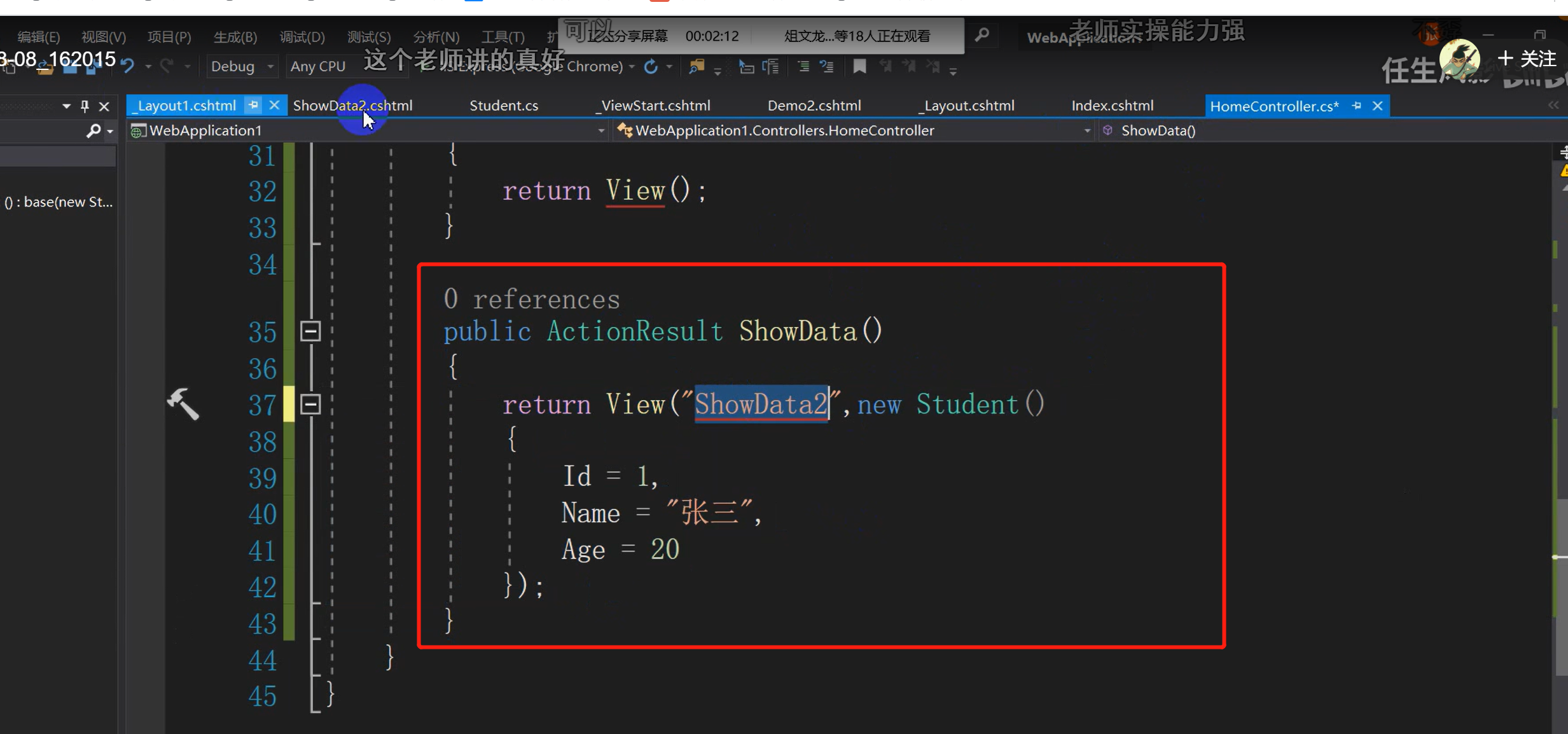
Task: Click search icon in side panel
Action: tap(94, 131)
